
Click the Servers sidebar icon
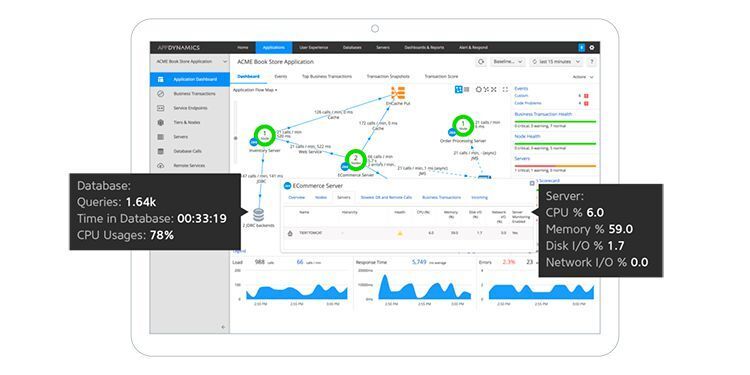(x=161, y=137)
